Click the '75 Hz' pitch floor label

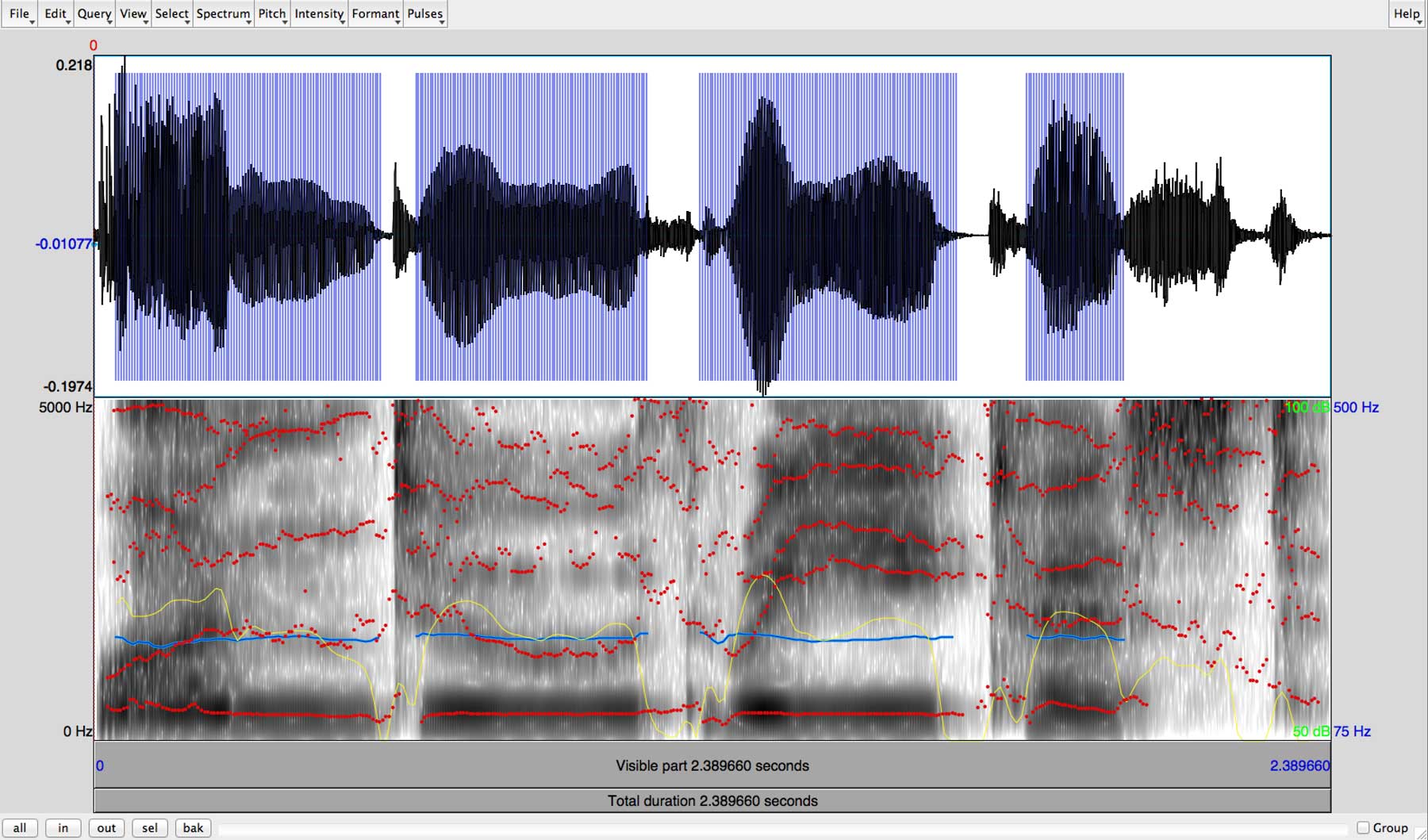point(1352,731)
